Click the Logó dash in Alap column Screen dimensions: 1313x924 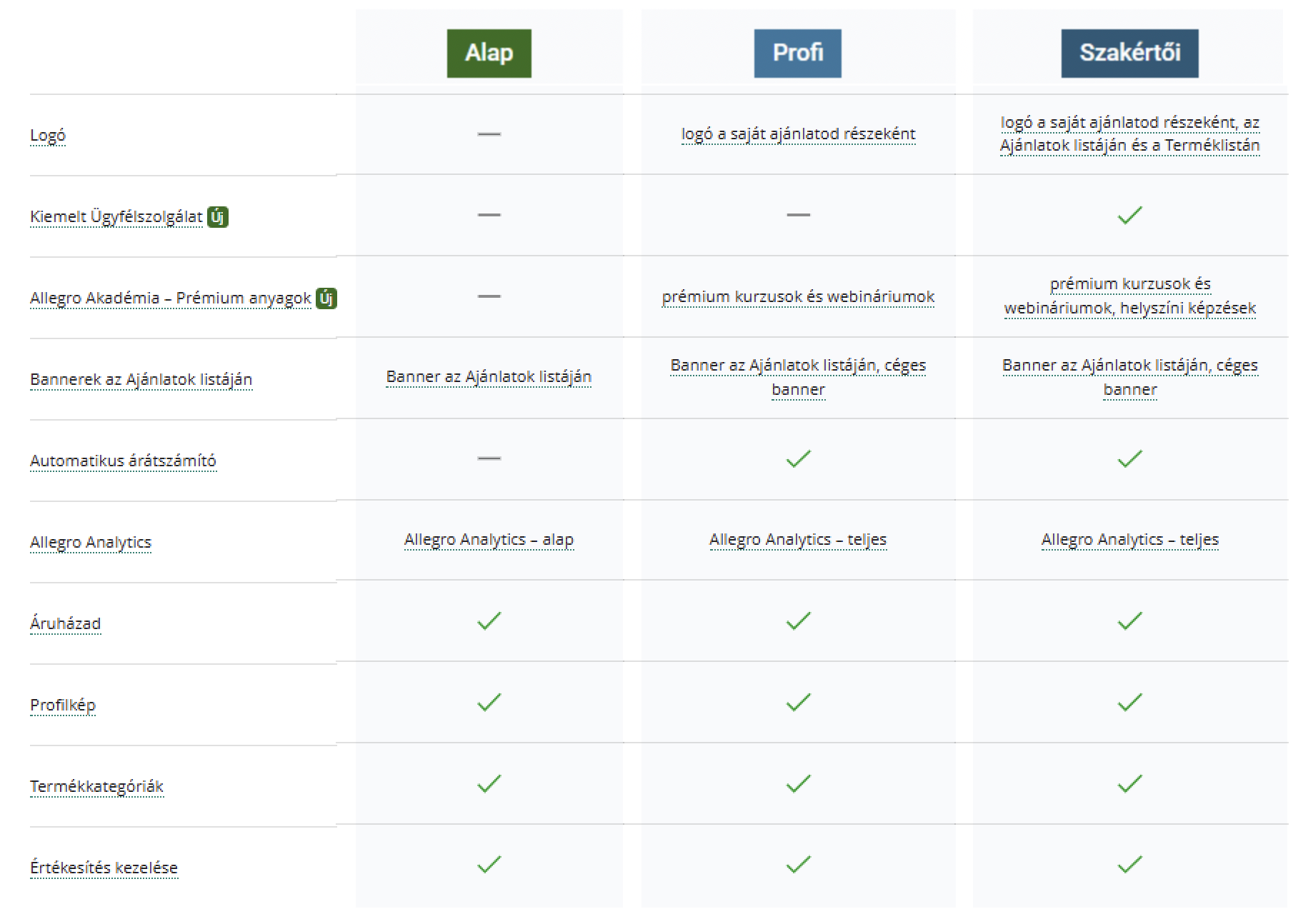coord(489,134)
